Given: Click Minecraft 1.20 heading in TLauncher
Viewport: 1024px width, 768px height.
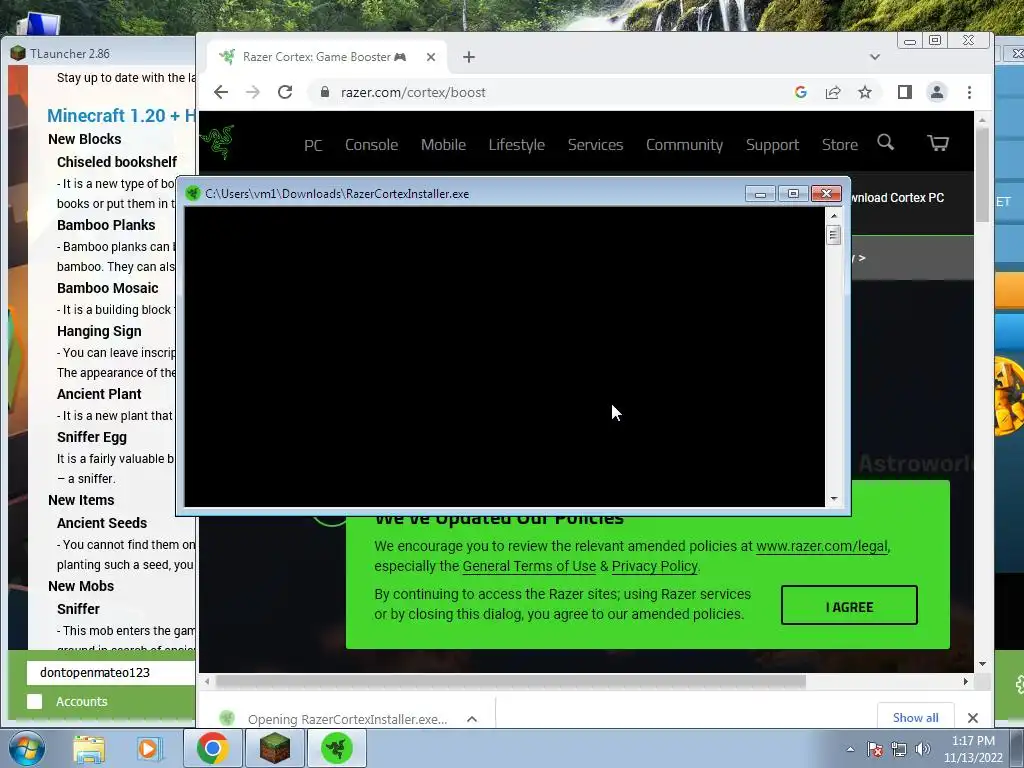Looking at the screenshot, I should [121, 116].
